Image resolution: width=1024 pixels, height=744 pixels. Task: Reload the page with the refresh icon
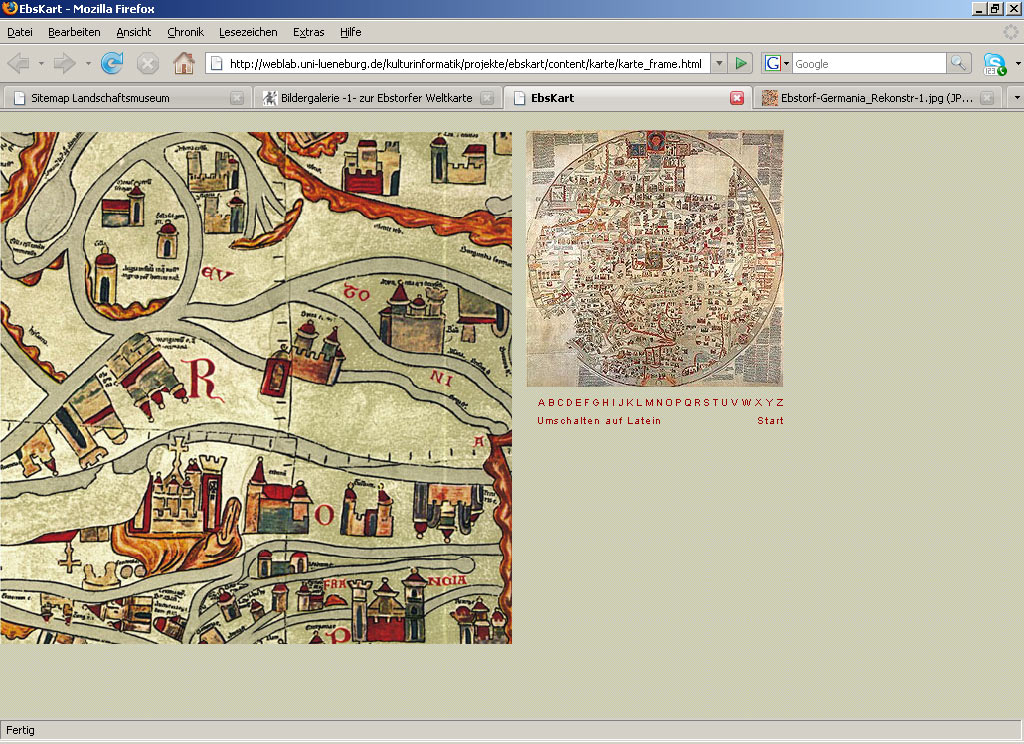(112, 63)
